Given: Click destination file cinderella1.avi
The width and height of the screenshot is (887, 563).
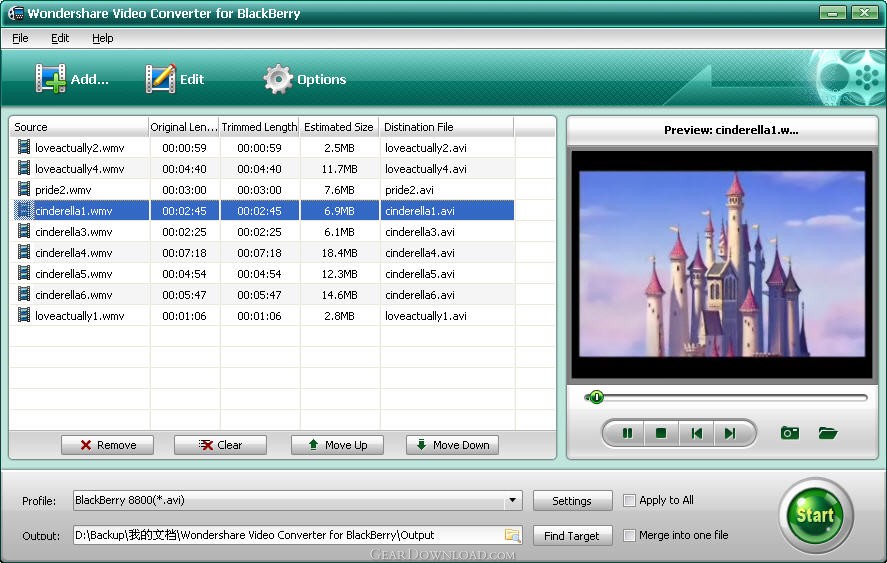Looking at the screenshot, I should (420, 210).
